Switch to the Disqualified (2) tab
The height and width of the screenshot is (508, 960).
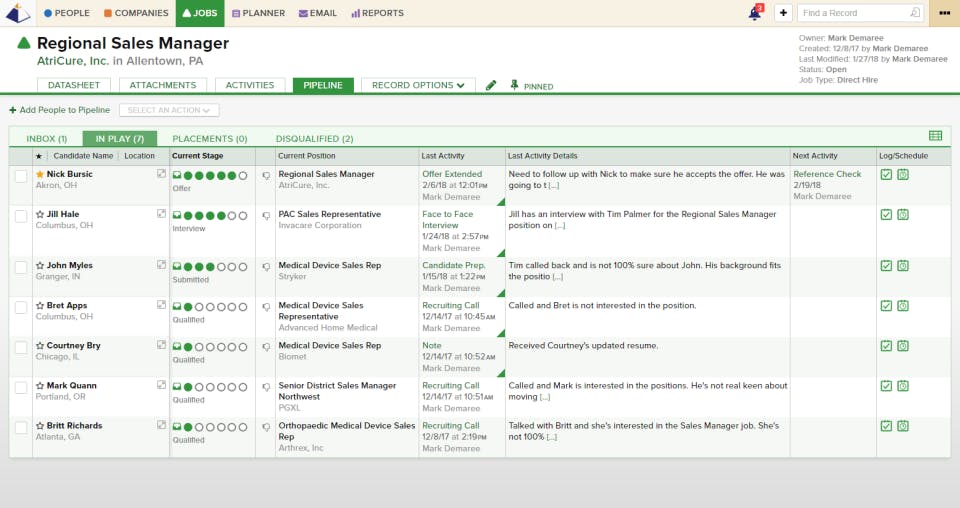(x=314, y=139)
